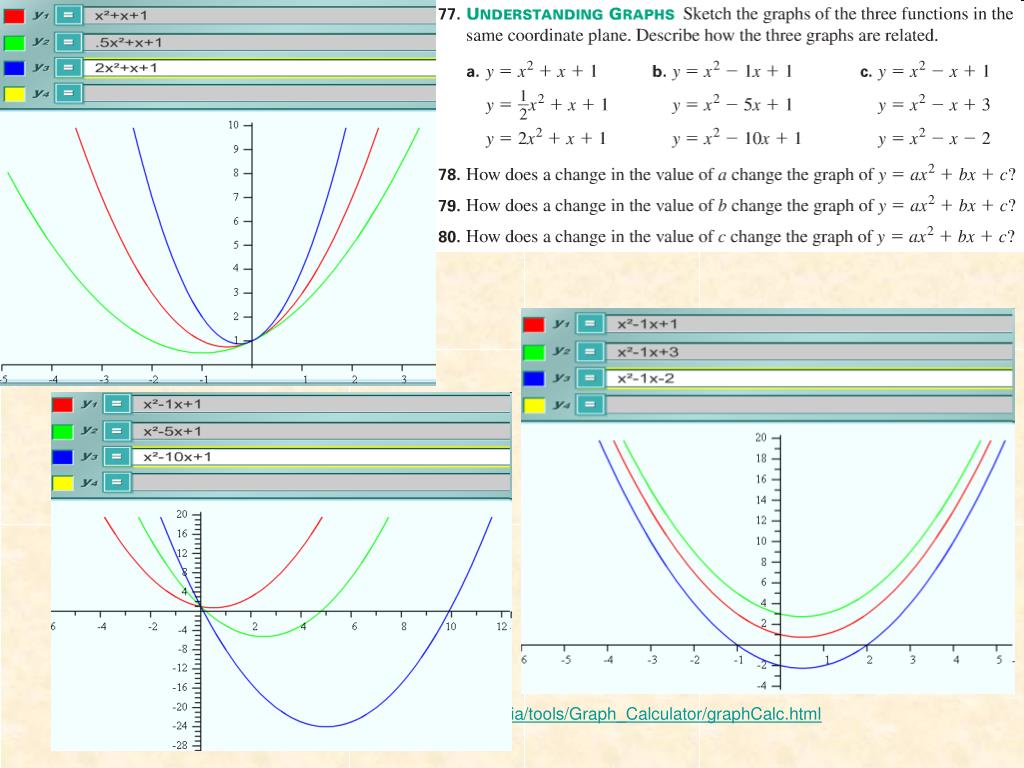This screenshot has width=1024, height=768.
Task: Select the 2x²+x+1 equation field
Action: [x=260, y=68]
